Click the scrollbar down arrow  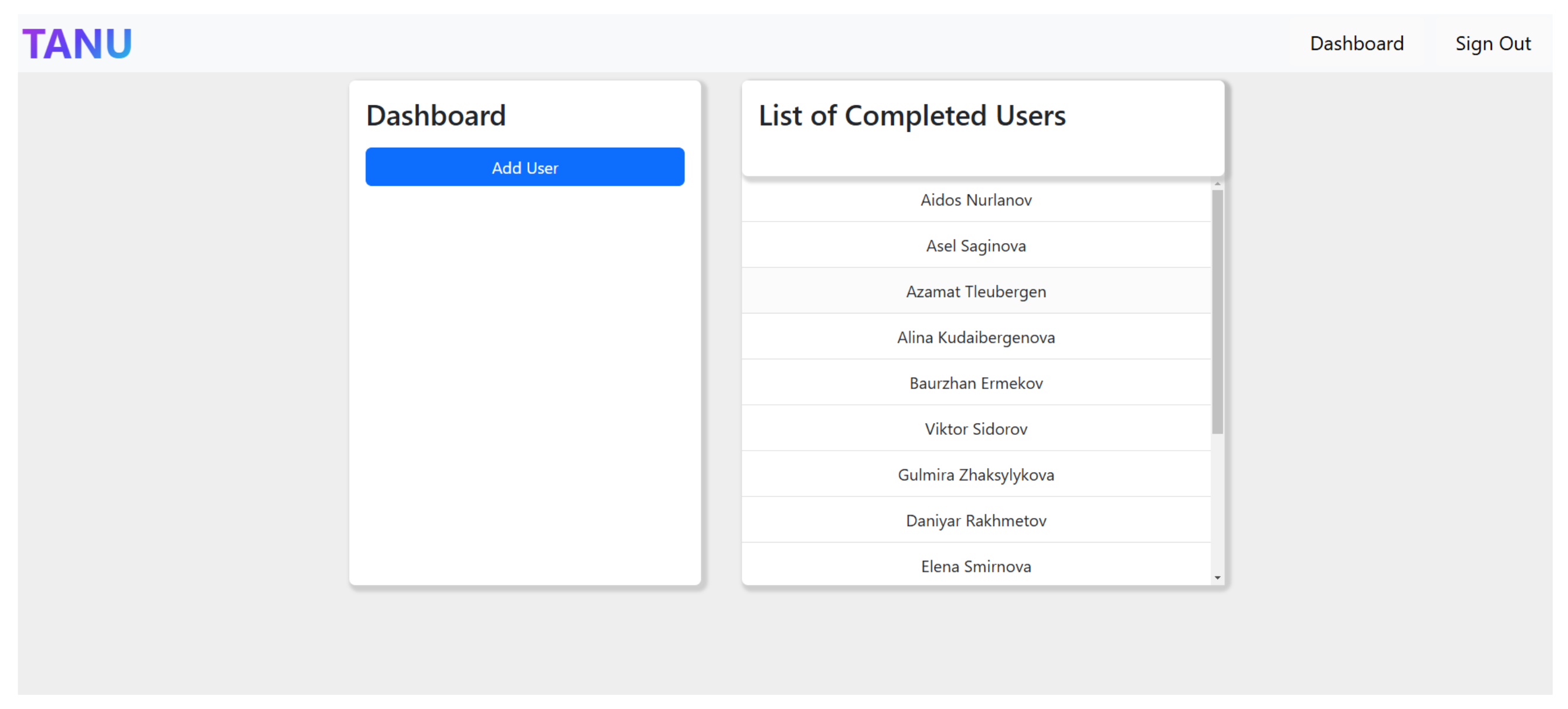coord(1217,578)
